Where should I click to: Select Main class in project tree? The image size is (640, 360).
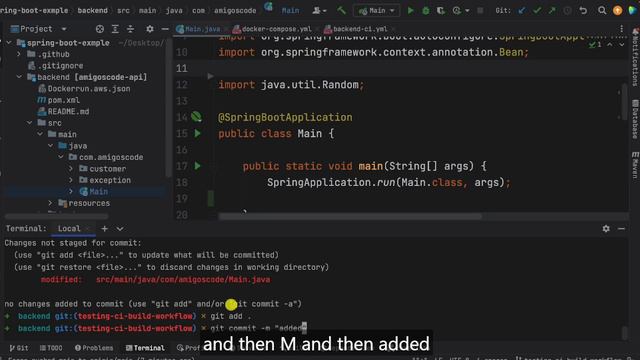(x=94, y=191)
